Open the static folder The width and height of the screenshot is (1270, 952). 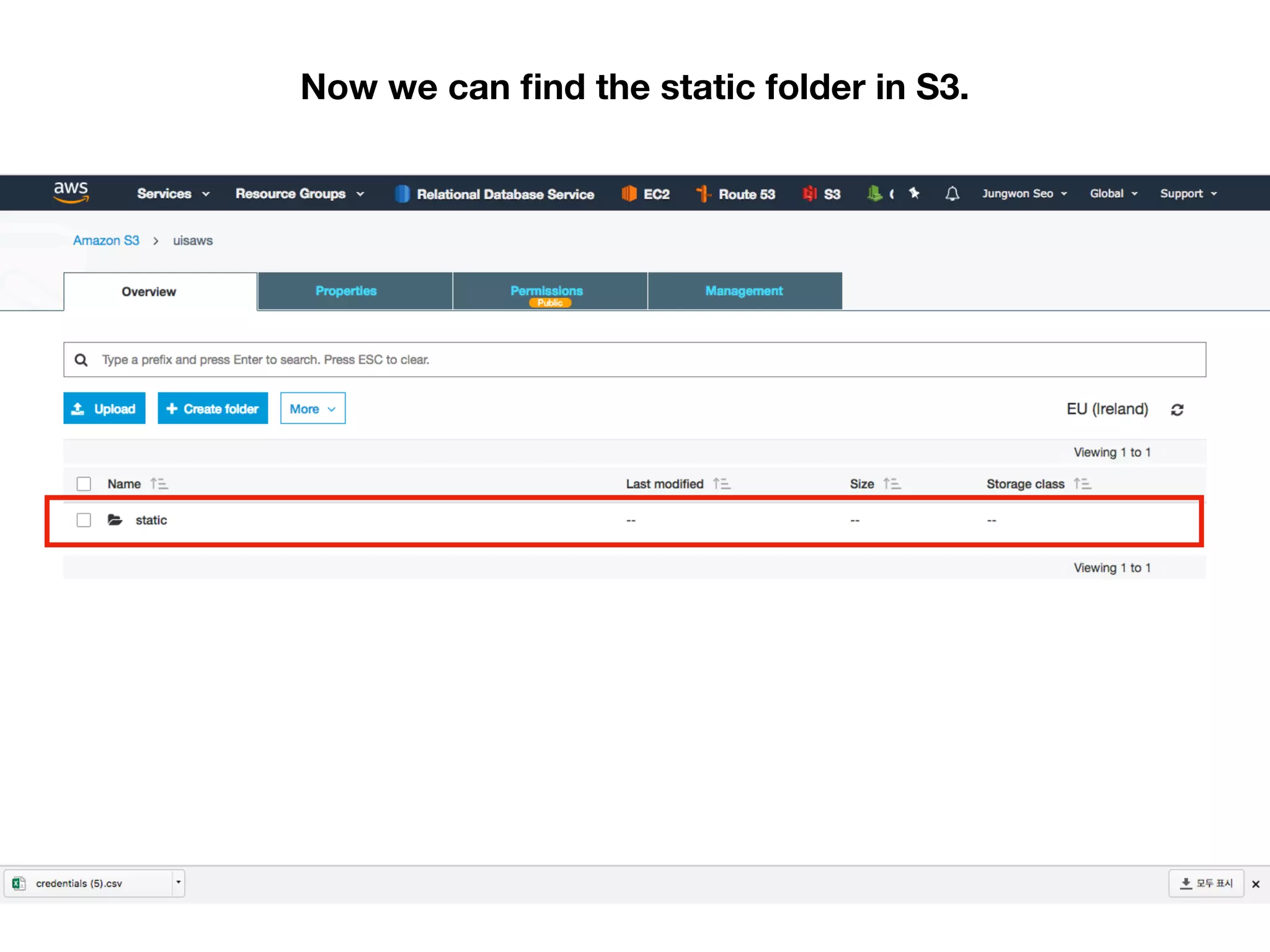coord(151,520)
